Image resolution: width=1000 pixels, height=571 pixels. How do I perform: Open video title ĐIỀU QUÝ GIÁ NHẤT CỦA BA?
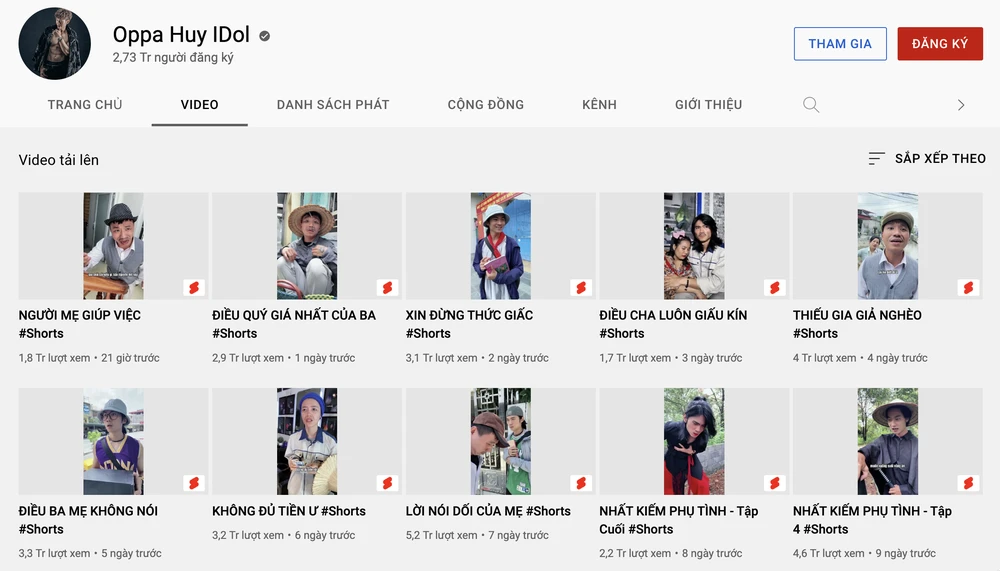(x=294, y=316)
